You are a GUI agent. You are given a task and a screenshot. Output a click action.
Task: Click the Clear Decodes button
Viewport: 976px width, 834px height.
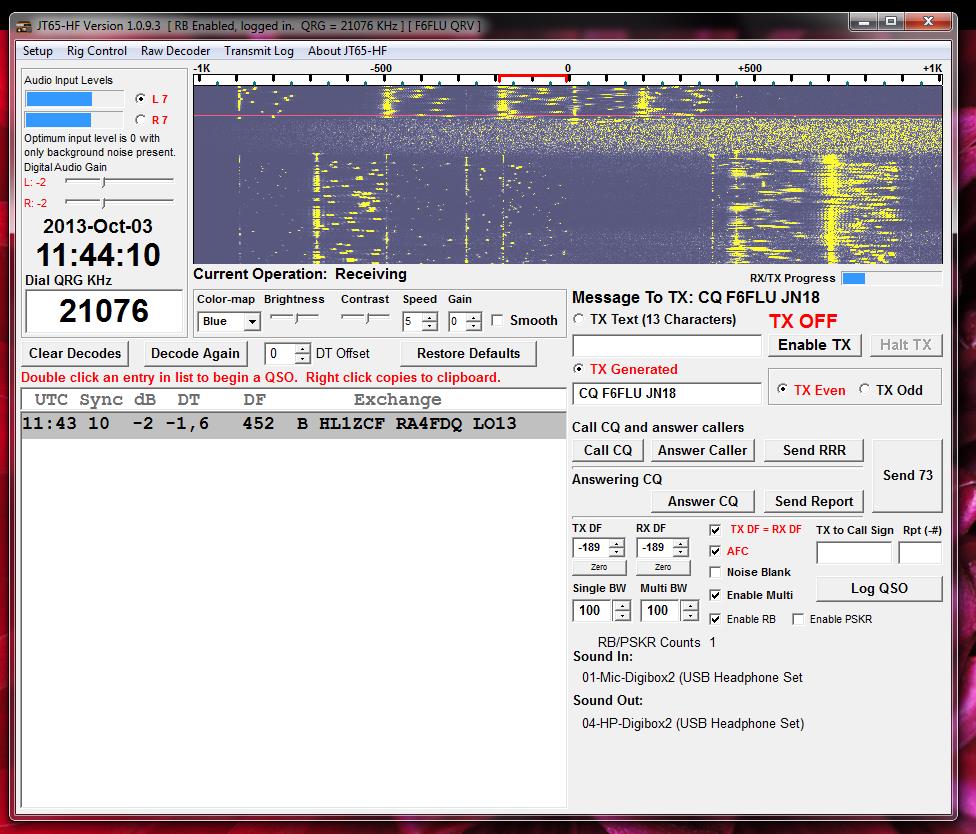(75, 354)
